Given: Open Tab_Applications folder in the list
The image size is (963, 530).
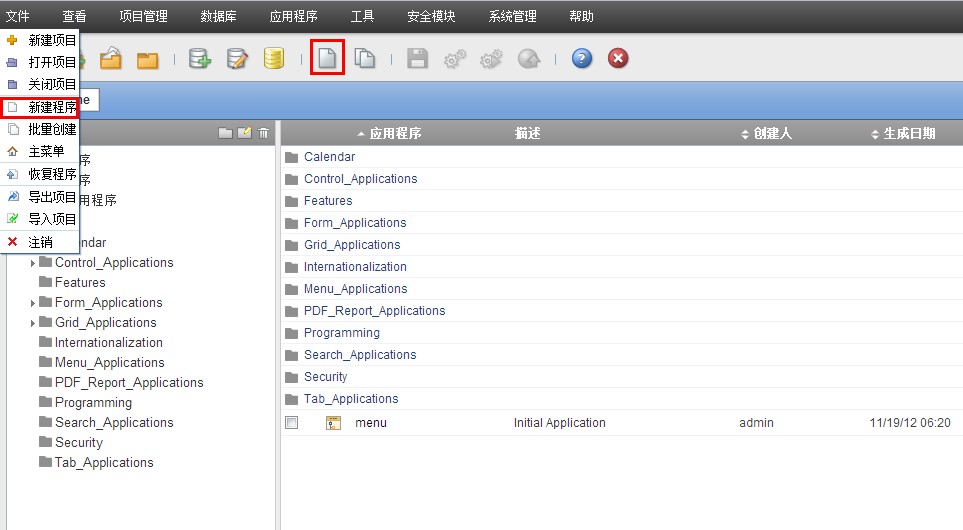Looking at the screenshot, I should coord(351,399).
